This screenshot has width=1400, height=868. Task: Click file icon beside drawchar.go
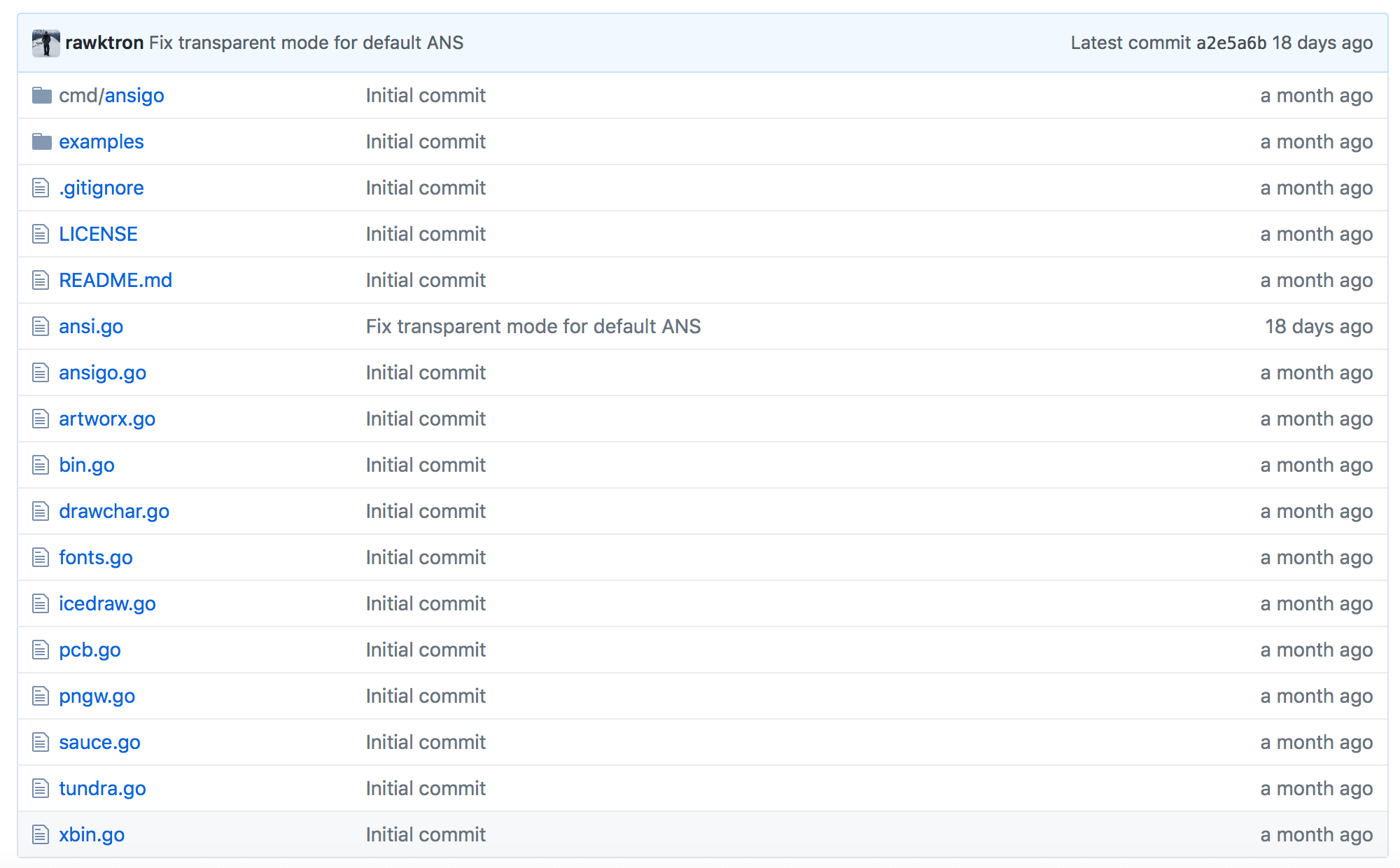coord(41,511)
